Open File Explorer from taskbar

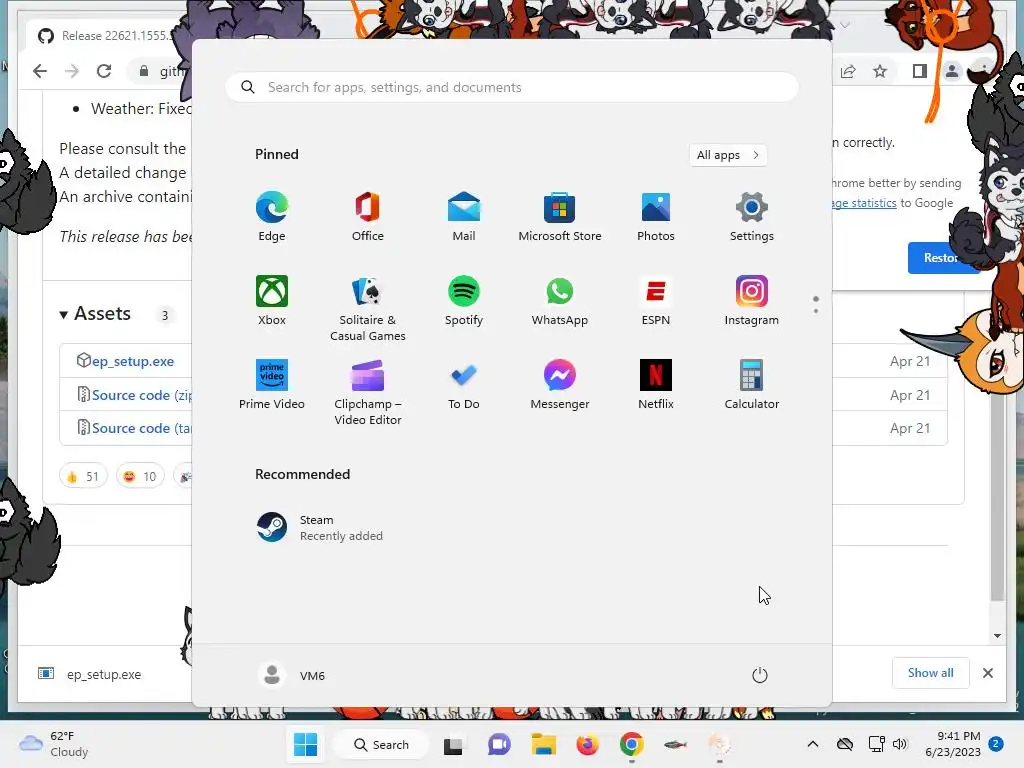543,744
